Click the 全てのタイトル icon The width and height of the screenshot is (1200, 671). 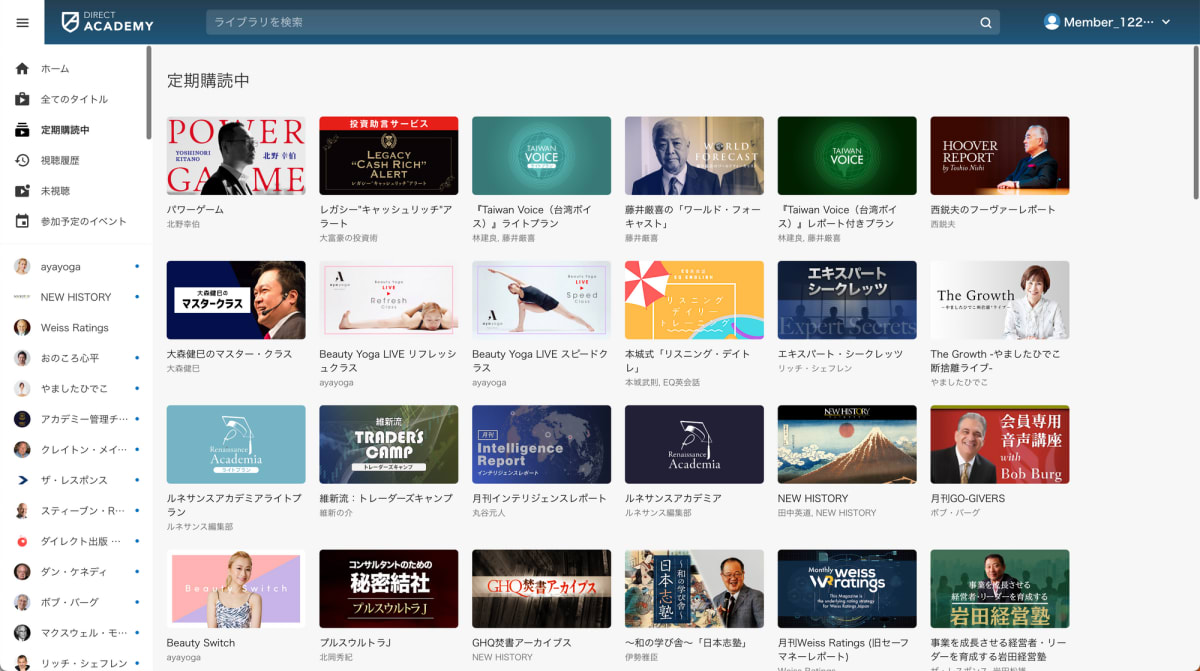(x=22, y=99)
